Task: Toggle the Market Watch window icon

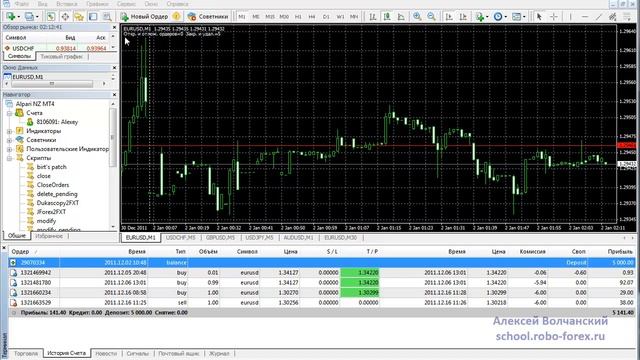Action: pyautogui.click(x=51, y=17)
